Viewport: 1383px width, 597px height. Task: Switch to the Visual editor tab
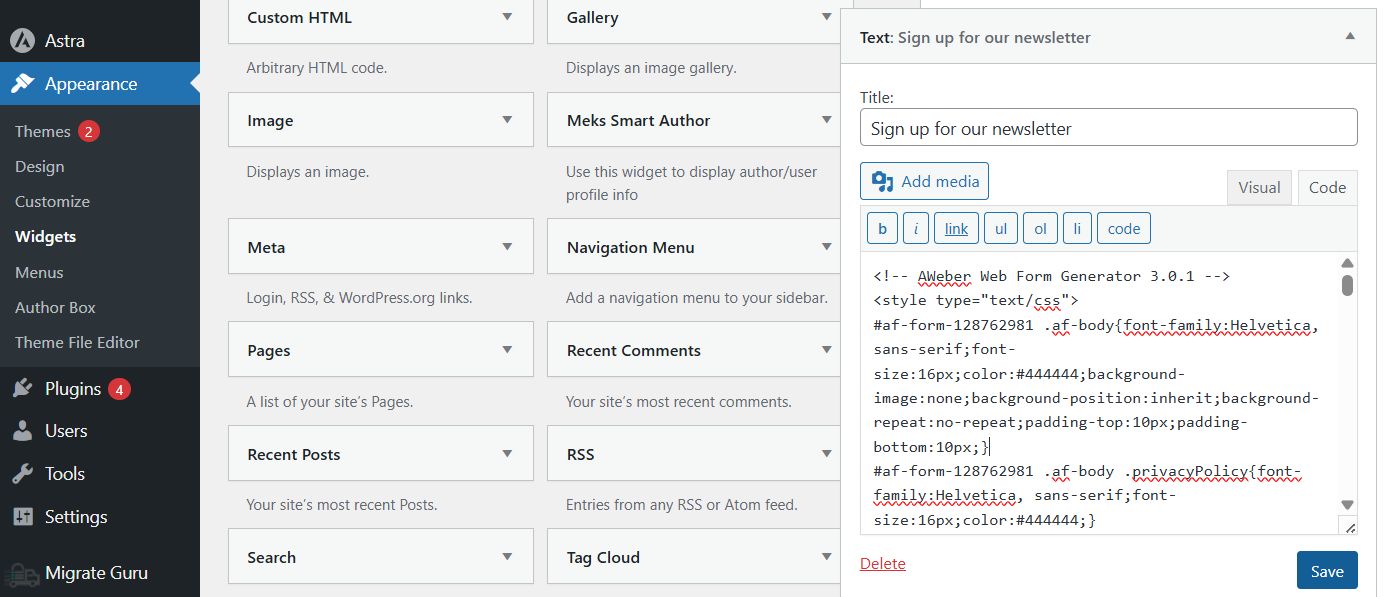click(x=1259, y=187)
